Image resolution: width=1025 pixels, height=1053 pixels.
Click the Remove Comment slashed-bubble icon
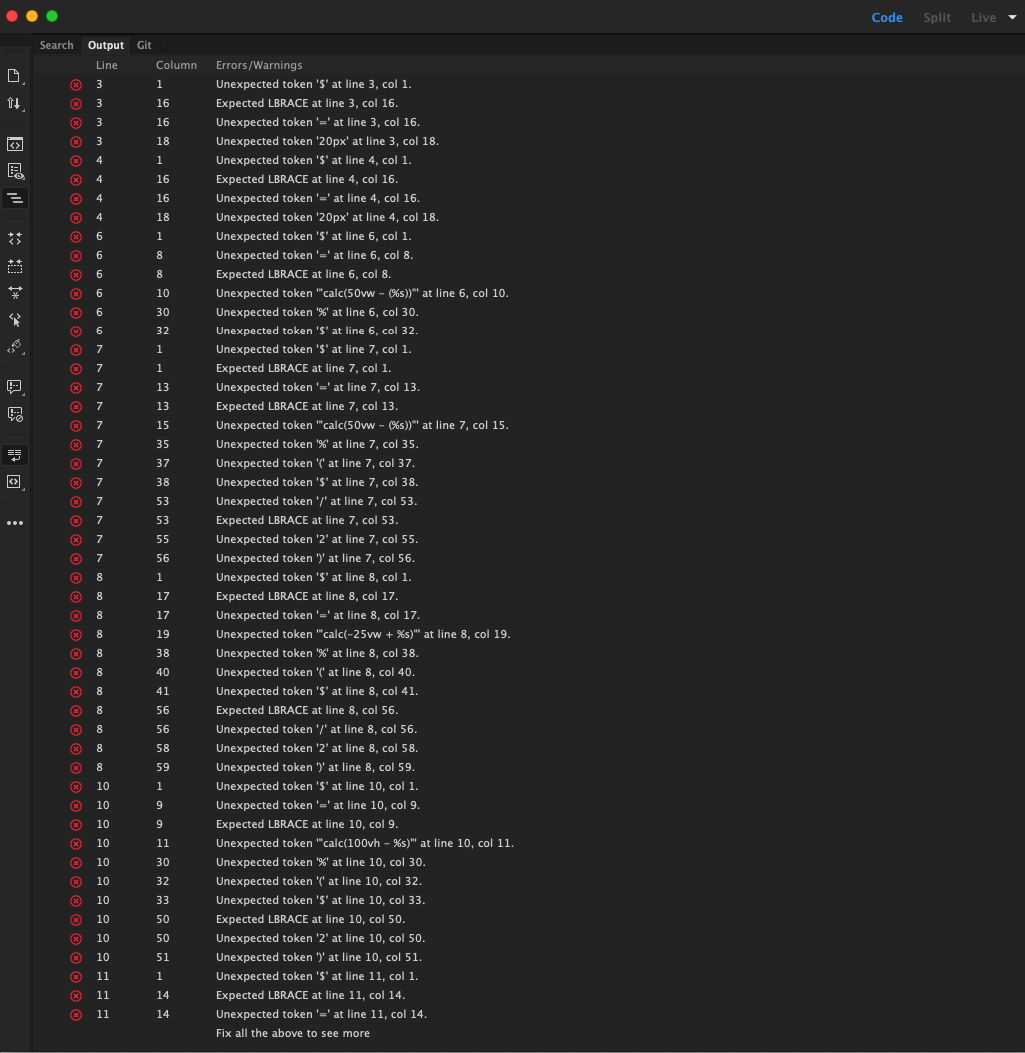pos(14,414)
